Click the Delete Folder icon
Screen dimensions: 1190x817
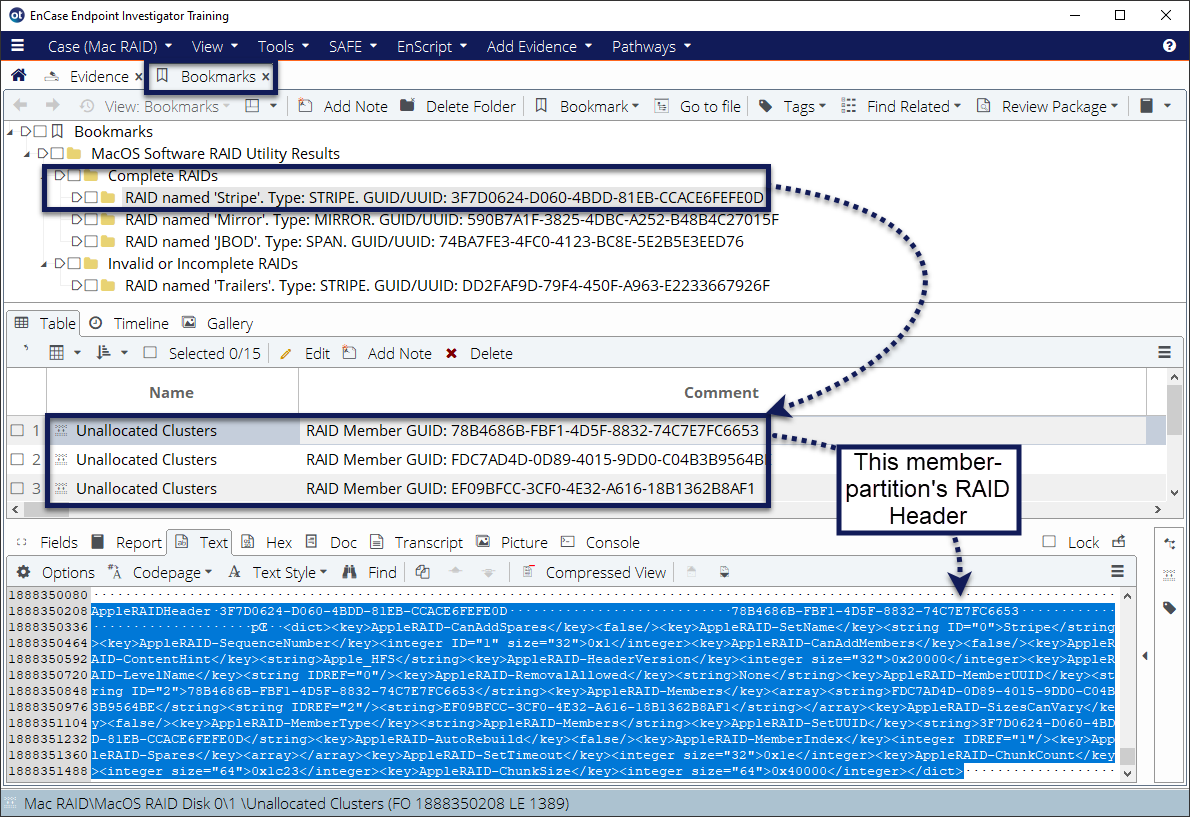coord(408,105)
